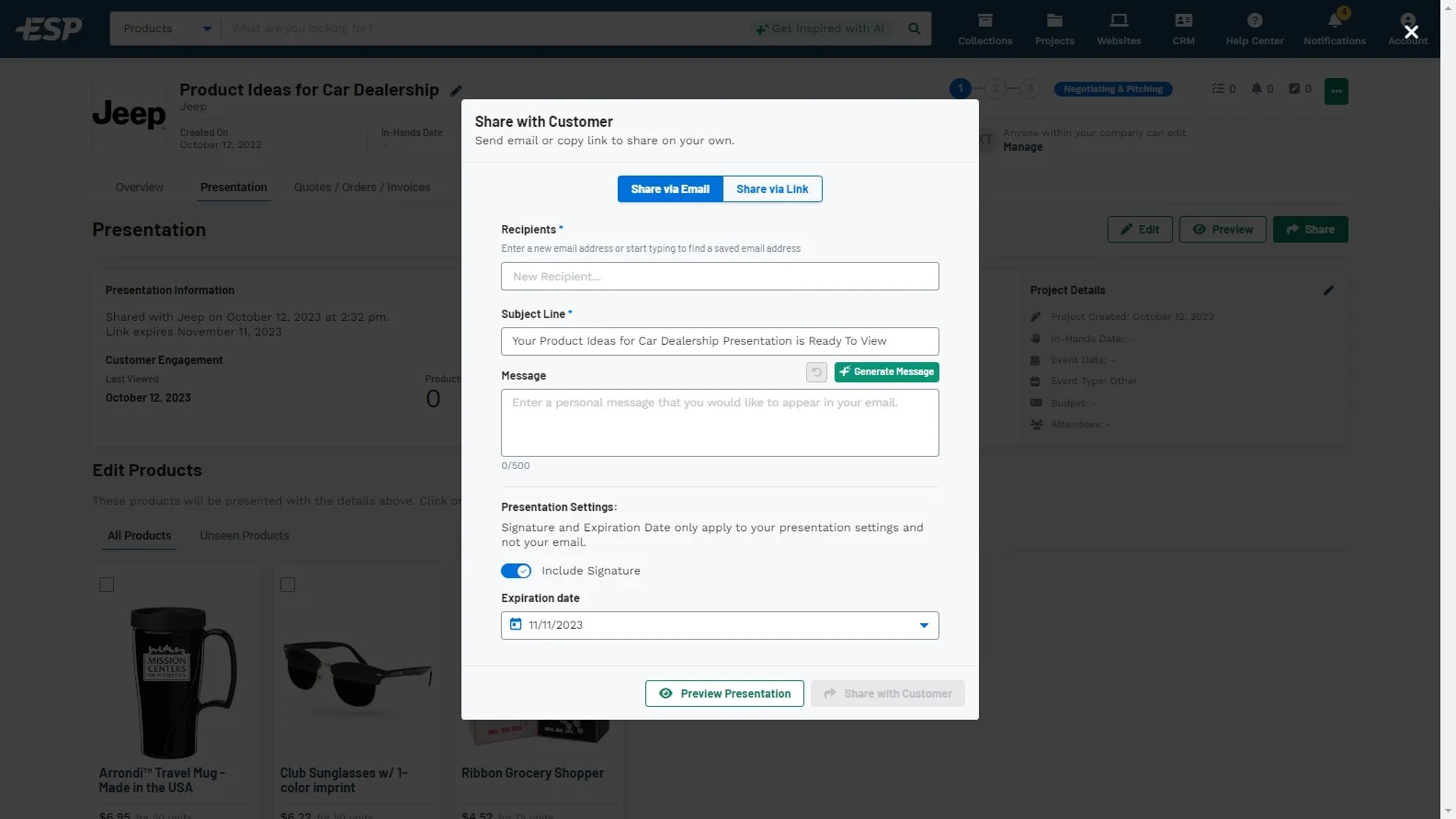Check the Arrondi Travel Mug checkbox
The image size is (1456, 819).
107,585
